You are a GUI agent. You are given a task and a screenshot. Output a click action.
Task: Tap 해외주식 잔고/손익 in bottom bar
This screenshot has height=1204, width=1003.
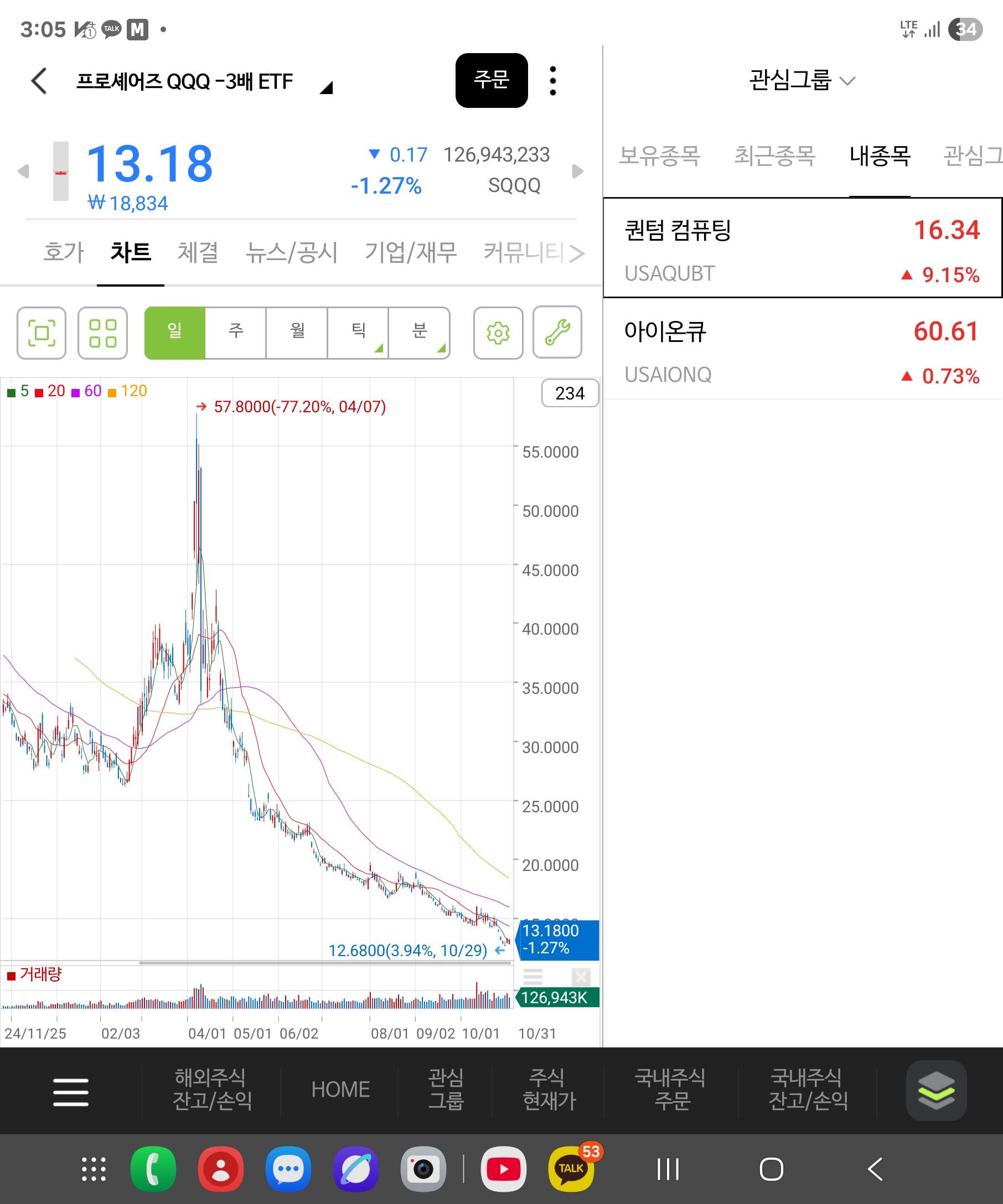point(211,1089)
